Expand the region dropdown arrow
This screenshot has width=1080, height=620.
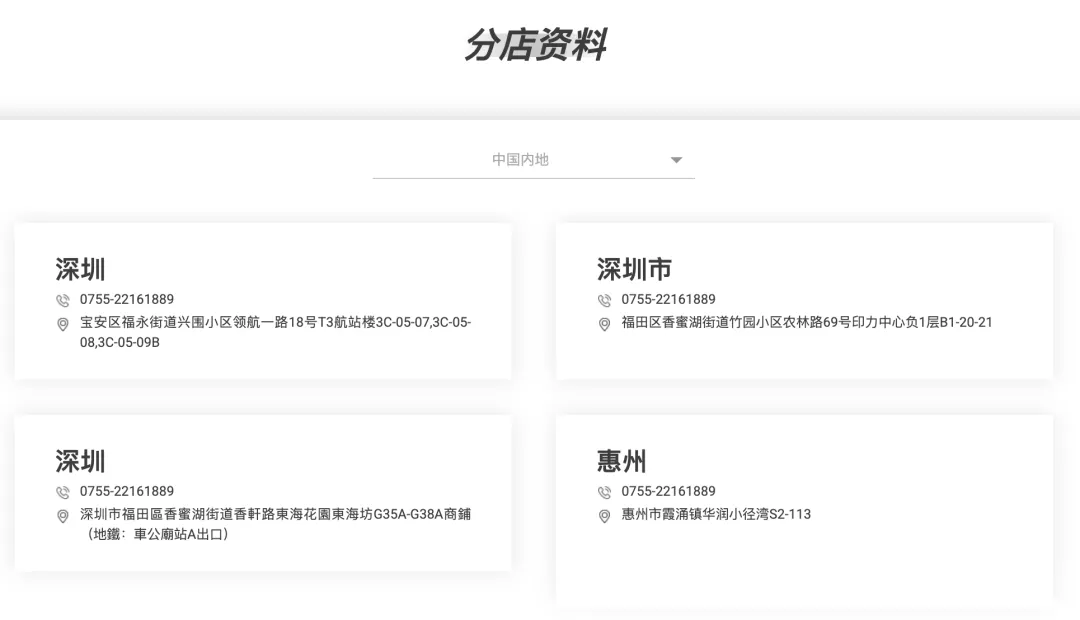[x=676, y=160]
